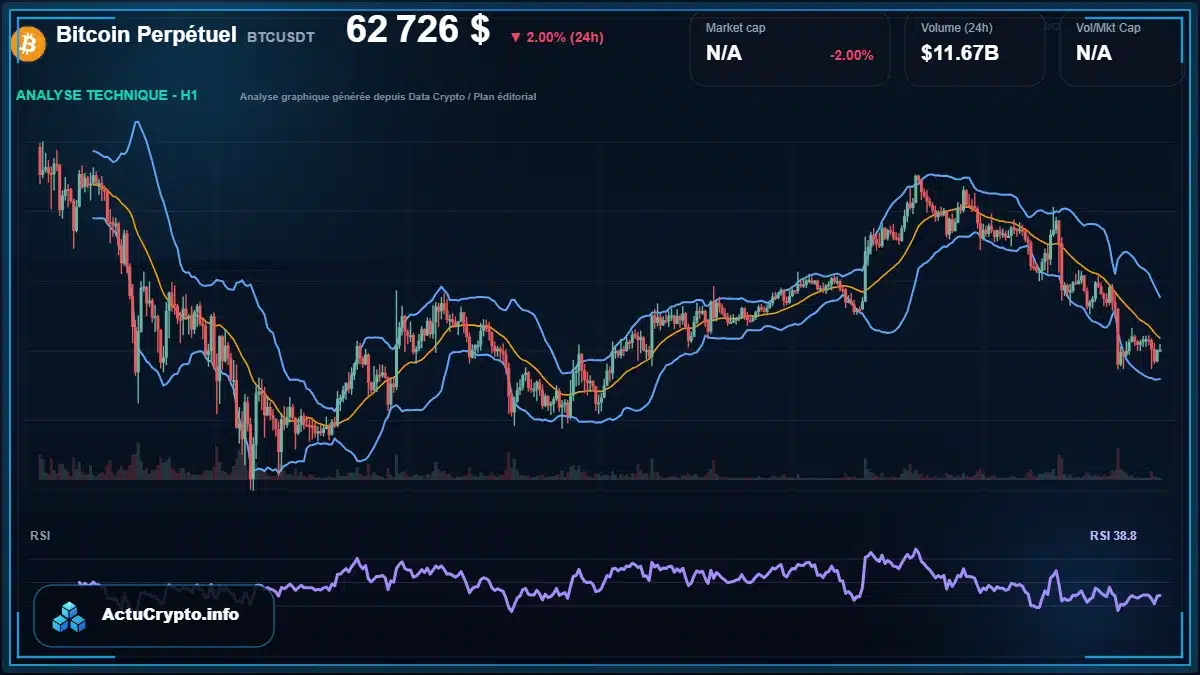The image size is (1200, 675).
Task: Click the Bitcoin Perpétuel title
Action: tap(147, 34)
